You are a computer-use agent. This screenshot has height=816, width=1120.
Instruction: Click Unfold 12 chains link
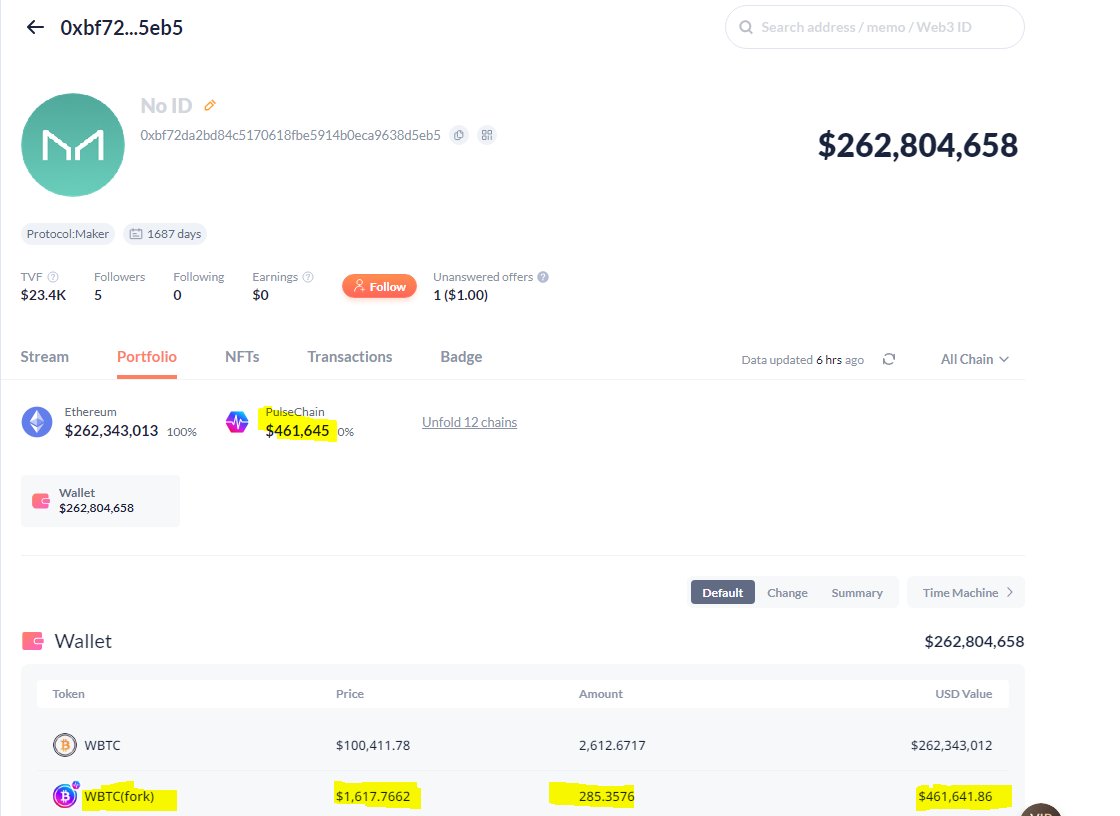click(469, 422)
